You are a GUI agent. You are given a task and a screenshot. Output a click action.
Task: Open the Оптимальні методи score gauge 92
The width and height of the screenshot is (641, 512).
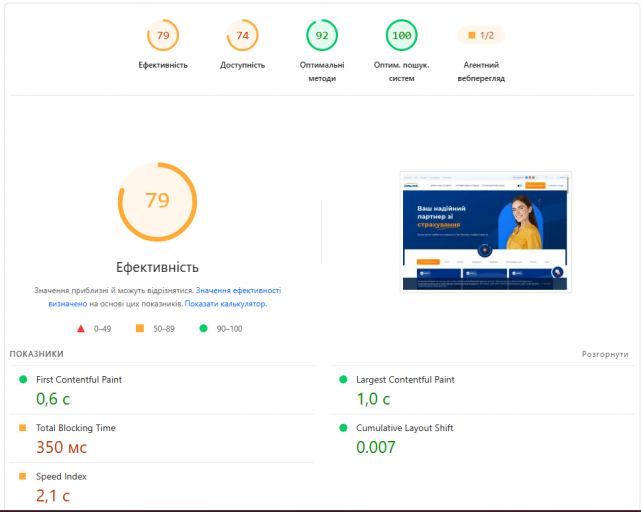[x=322, y=35]
